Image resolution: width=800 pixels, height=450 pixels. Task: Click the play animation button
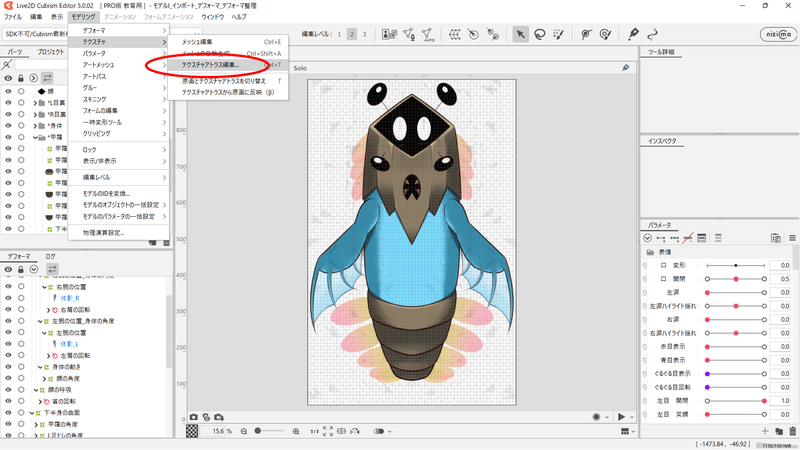(621, 417)
